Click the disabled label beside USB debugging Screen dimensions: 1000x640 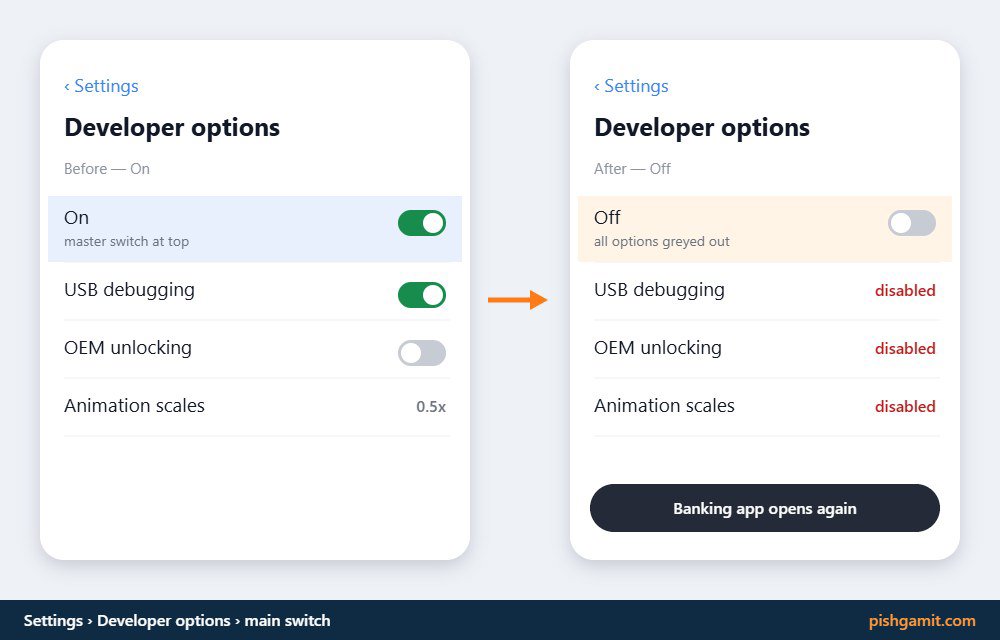coord(905,291)
